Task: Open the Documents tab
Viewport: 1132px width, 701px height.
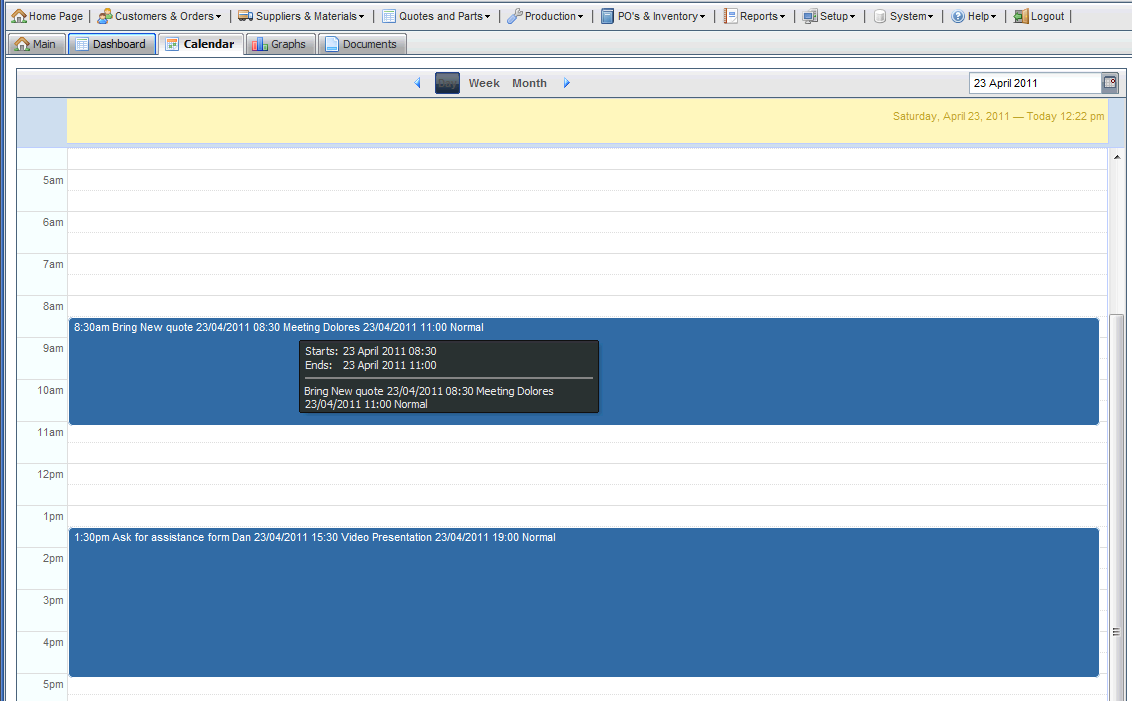Action: coord(363,44)
